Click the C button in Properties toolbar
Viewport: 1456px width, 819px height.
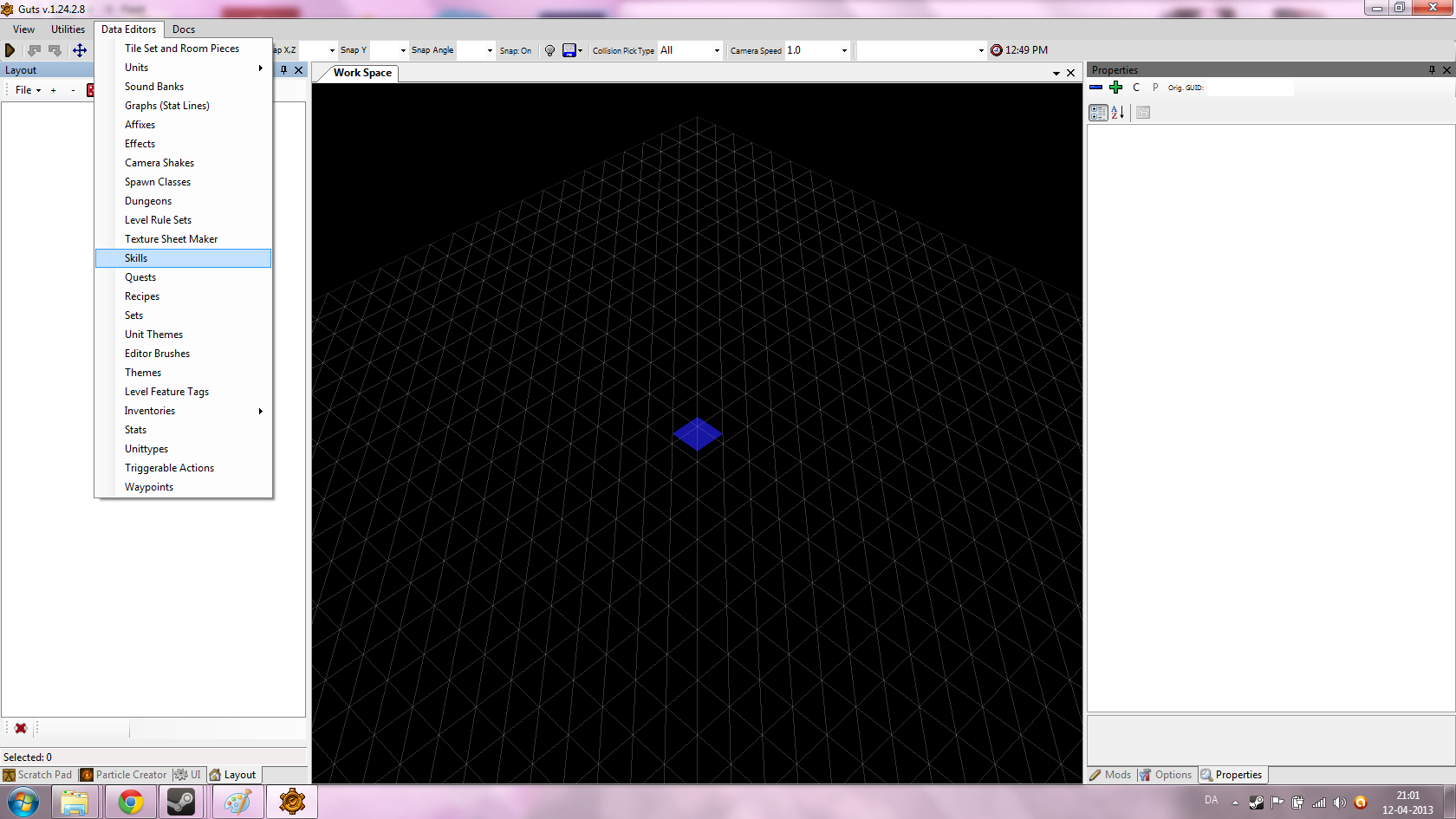pyautogui.click(x=1136, y=88)
